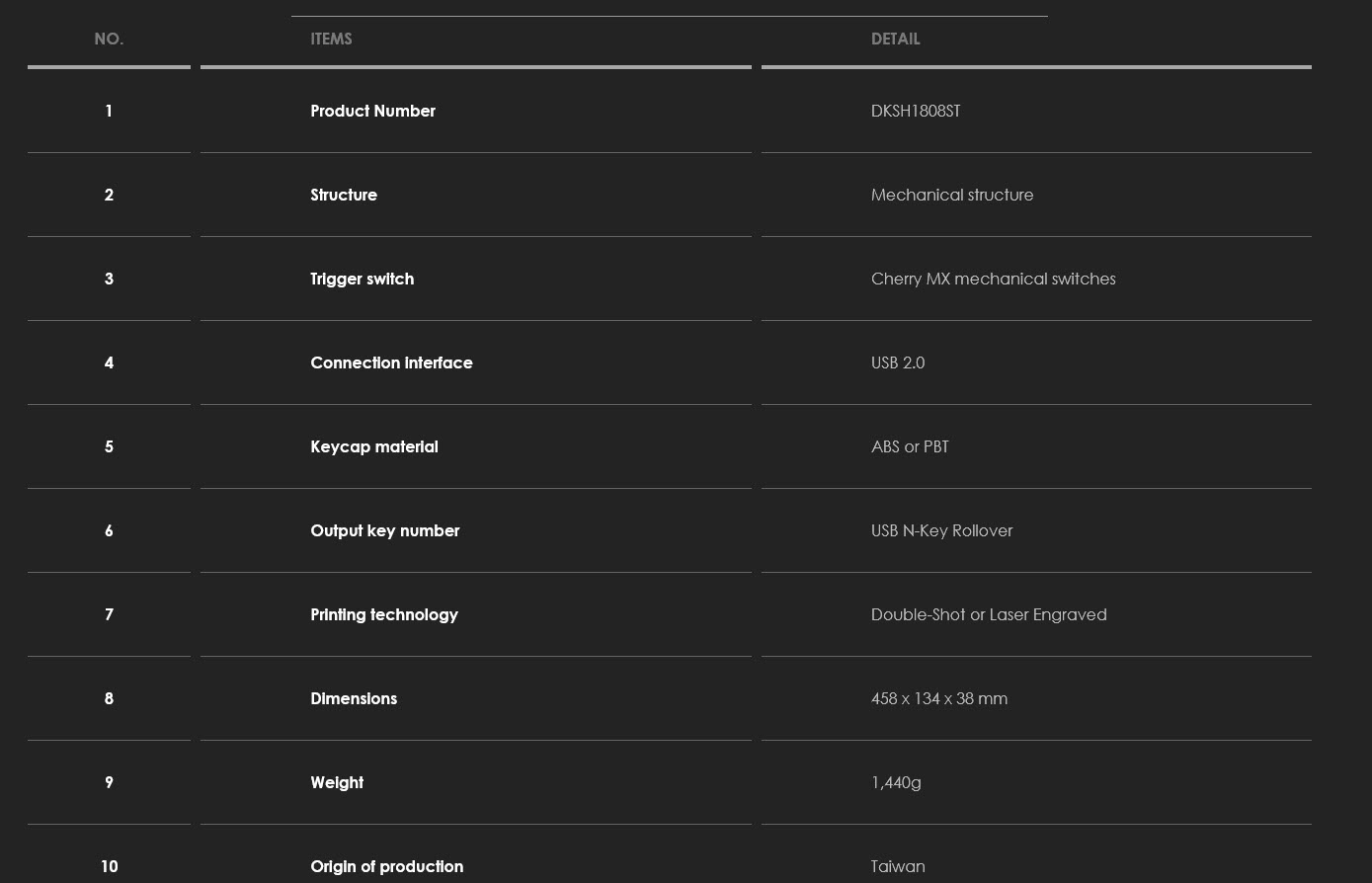This screenshot has width=1372, height=883.
Task: Click the USB 2.0 detail value
Action: pos(897,362)
